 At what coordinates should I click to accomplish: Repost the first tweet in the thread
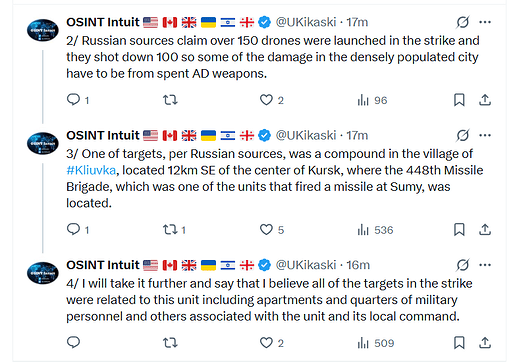point(170,100)
